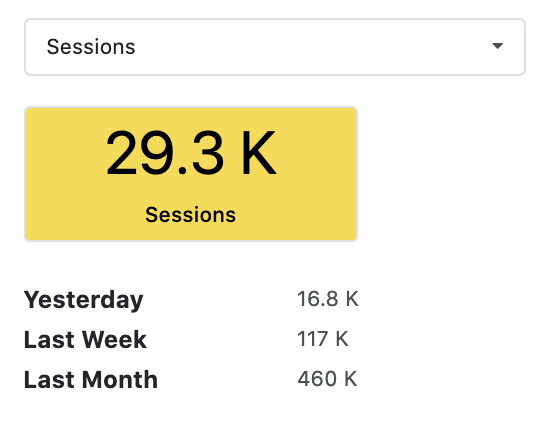The width and height of the screenshot is (546, 428).
Task: Select the Last Week row label
Action: click(85, 340)
